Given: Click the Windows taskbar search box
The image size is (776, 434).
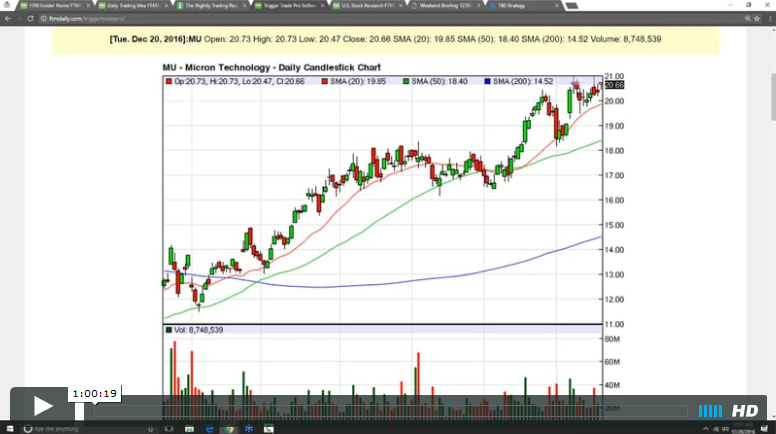Looking at the screenshot, I should 60,429.
